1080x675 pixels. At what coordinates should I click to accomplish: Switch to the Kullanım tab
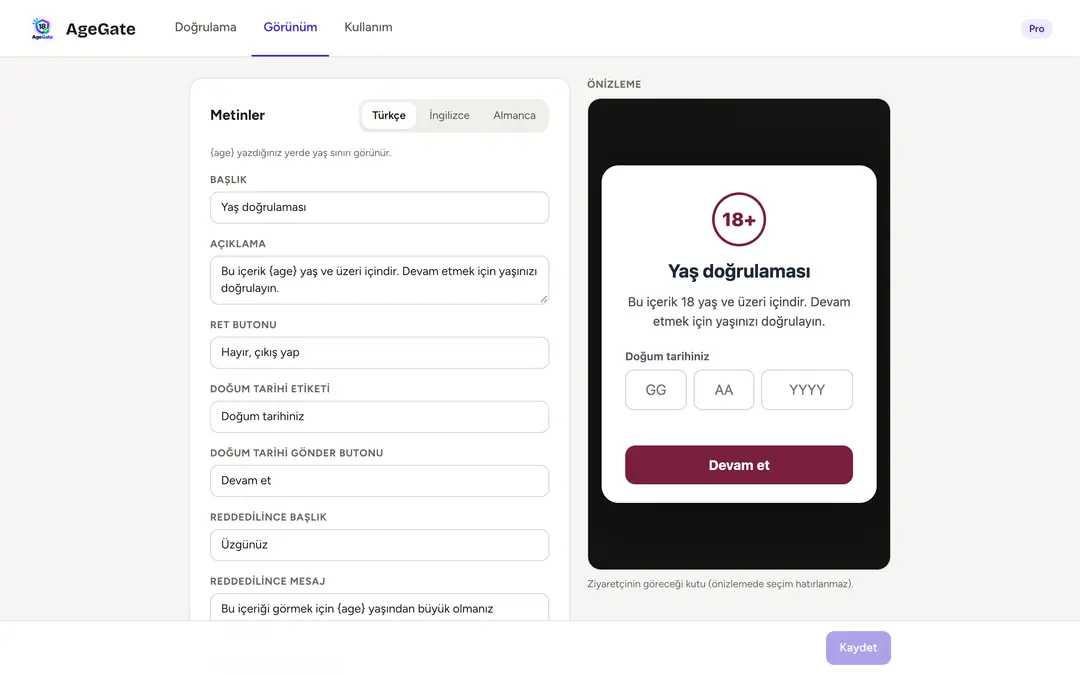click(x=368, y=27)
